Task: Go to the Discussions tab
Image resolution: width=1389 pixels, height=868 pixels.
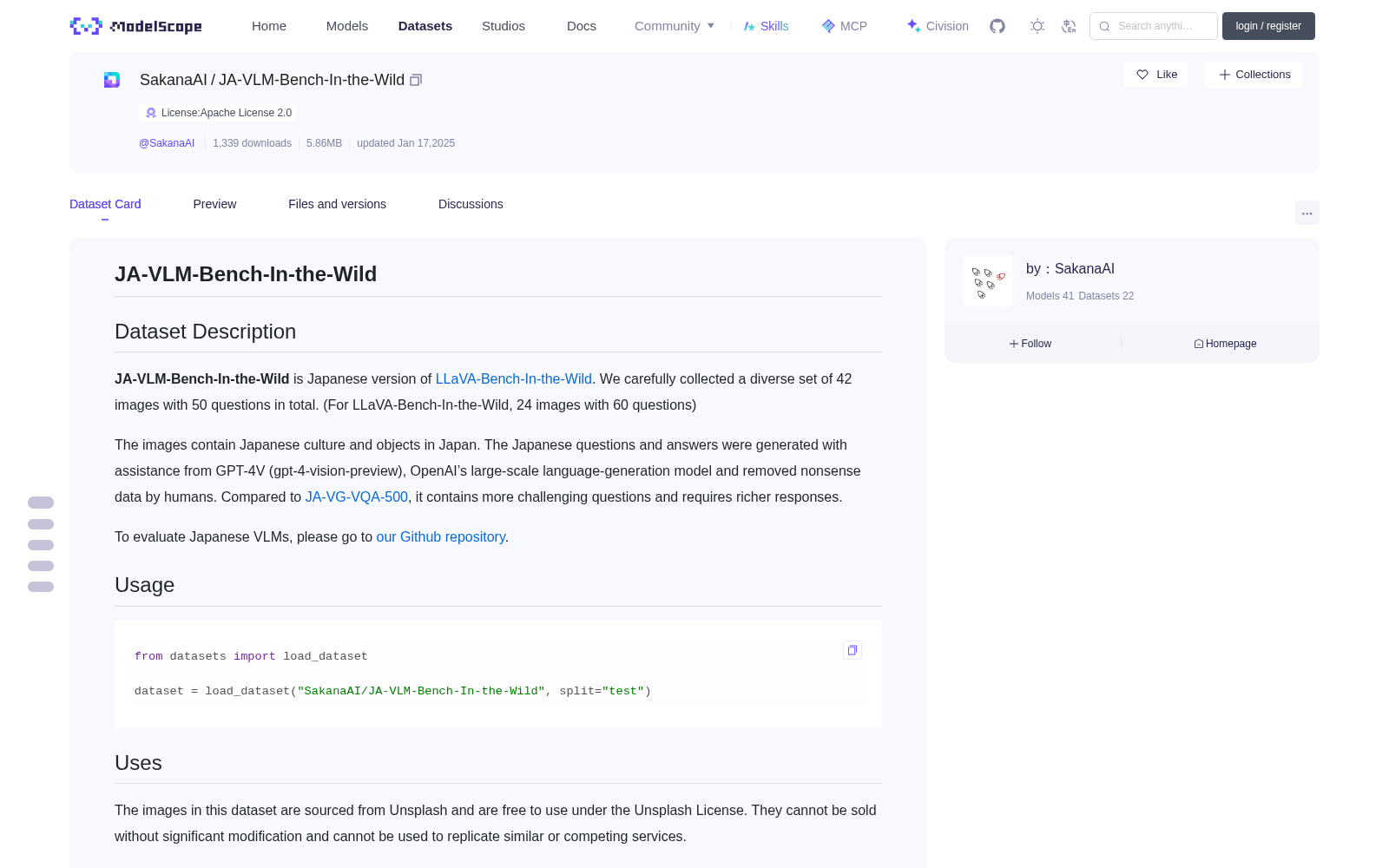Action: pos(471,204)
